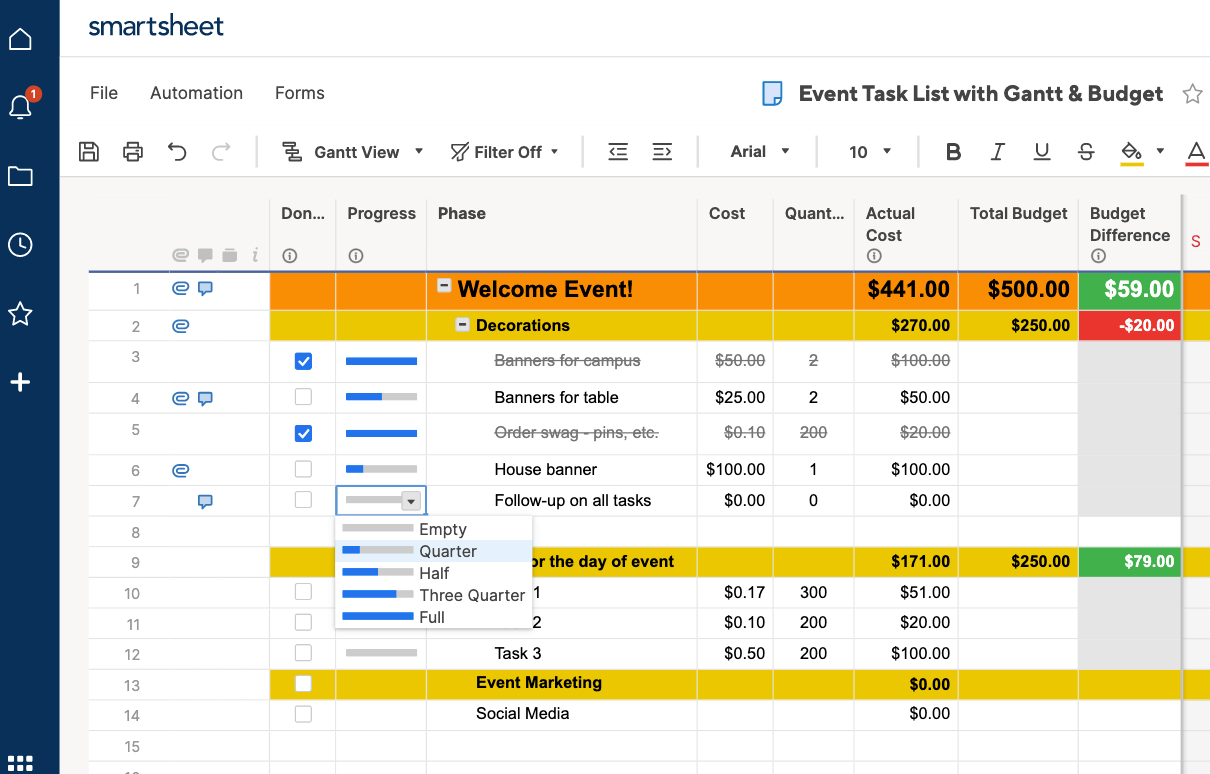Favorite the sheet with star icon
This screenshot has width=1210, height=774.
tap(1192, 94)
